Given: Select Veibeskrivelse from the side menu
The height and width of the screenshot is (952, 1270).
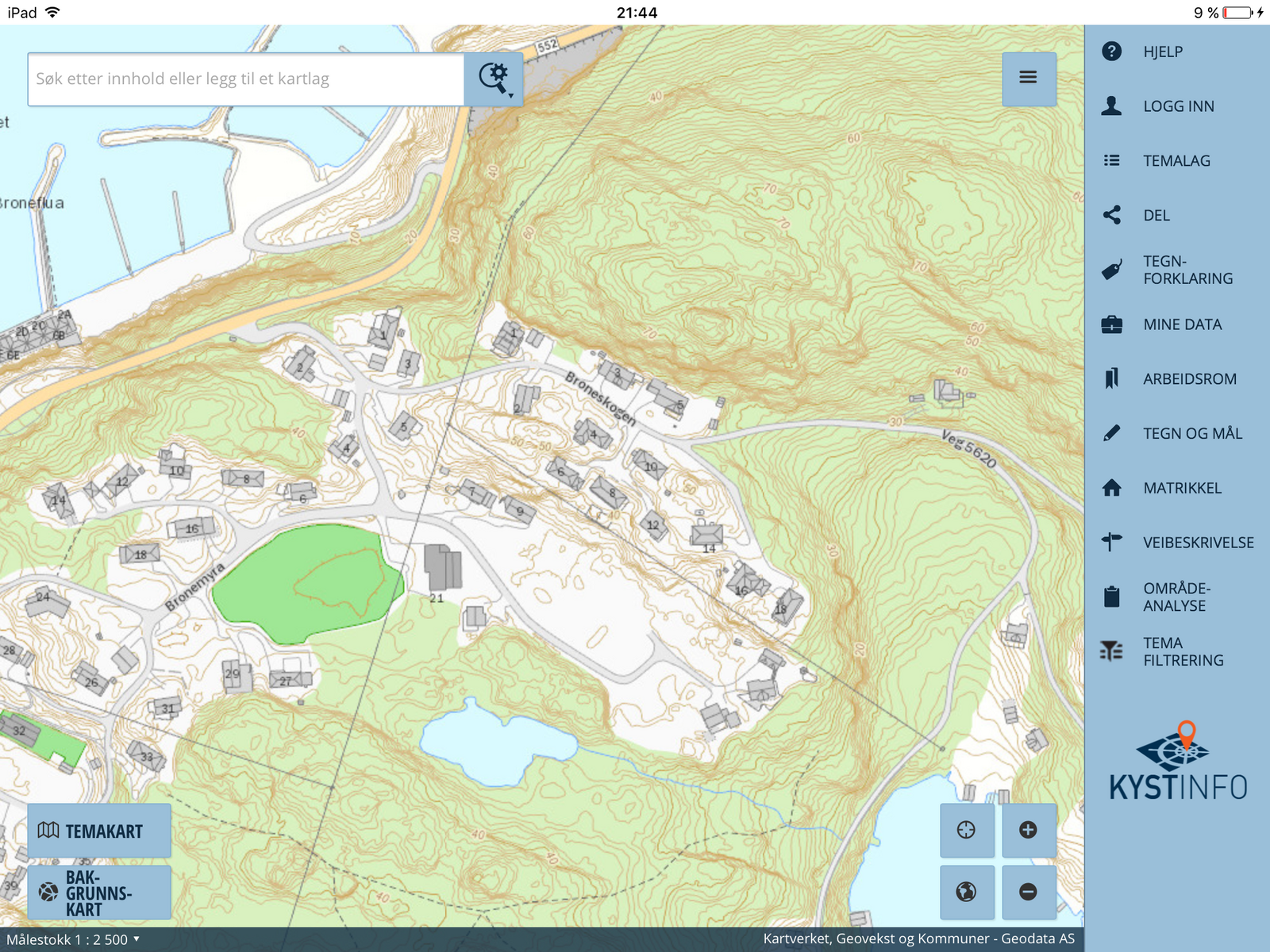Looking at the screenshot, I should tap(1197, 543).
